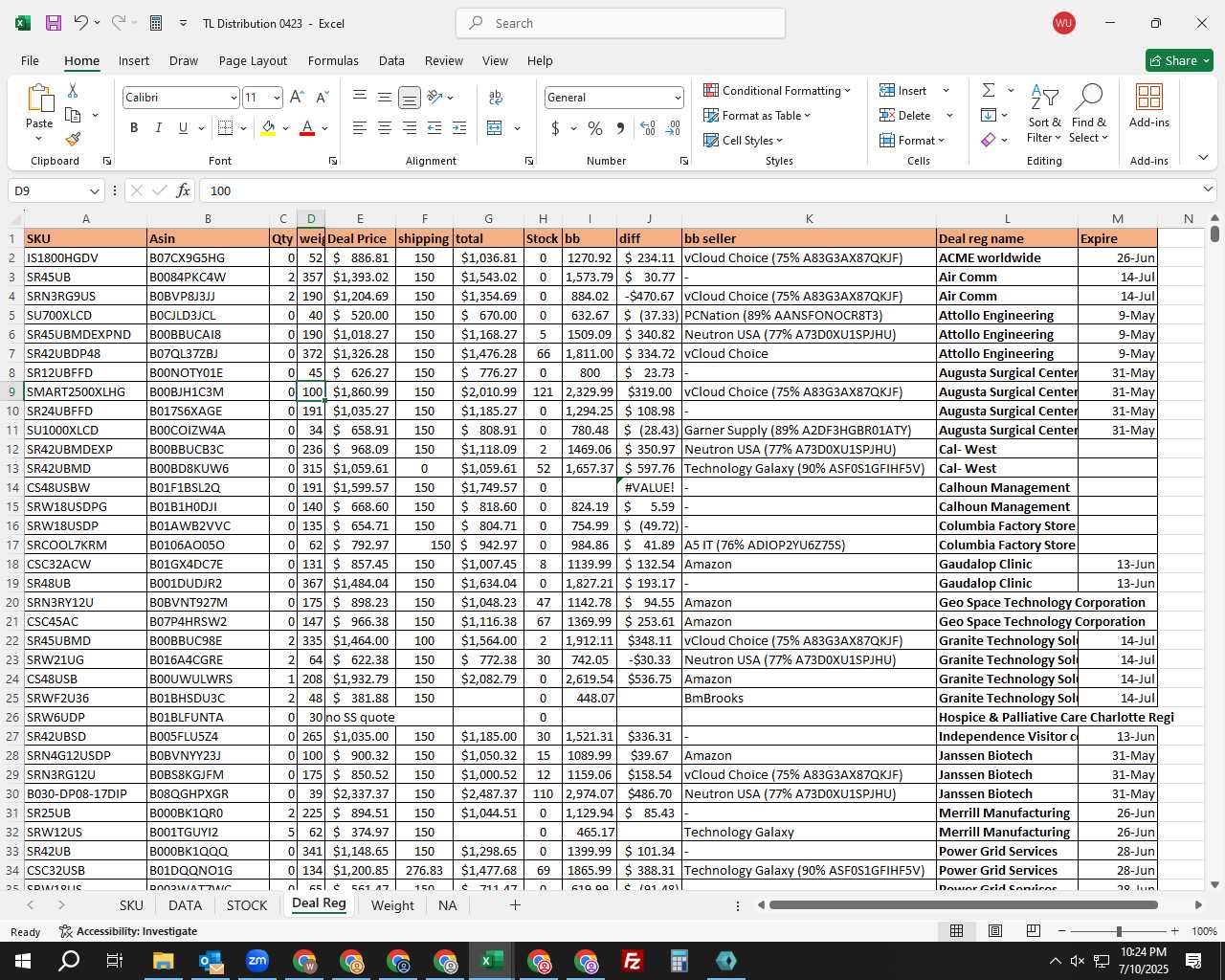
Task: Increase font size with the large A icon
Action: [x=297, y=97]
